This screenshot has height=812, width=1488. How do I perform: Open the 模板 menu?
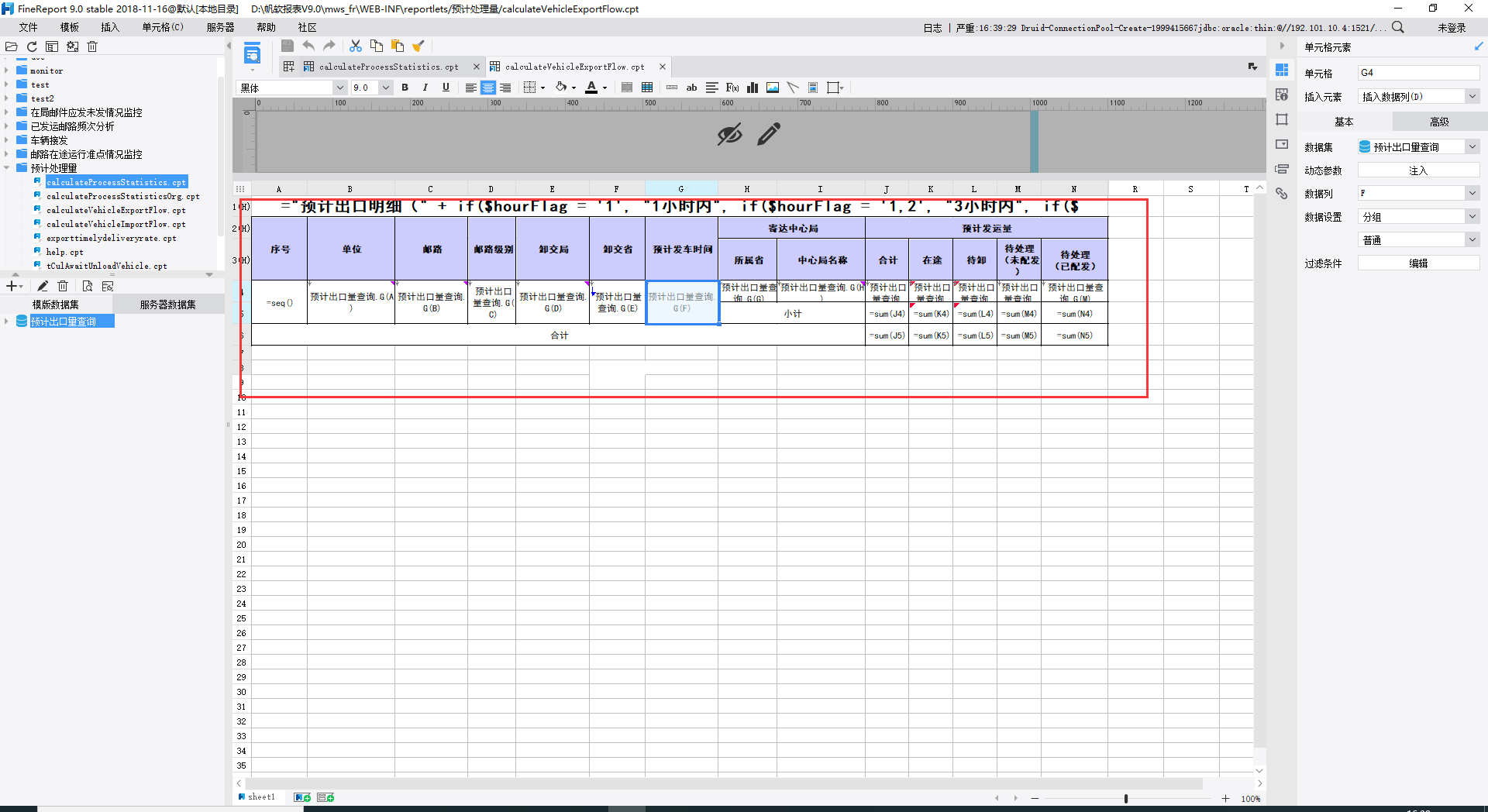point(70,27)
